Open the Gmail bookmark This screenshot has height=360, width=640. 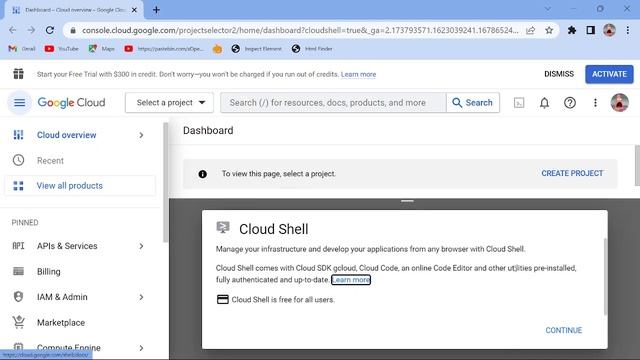pos(22,49)
